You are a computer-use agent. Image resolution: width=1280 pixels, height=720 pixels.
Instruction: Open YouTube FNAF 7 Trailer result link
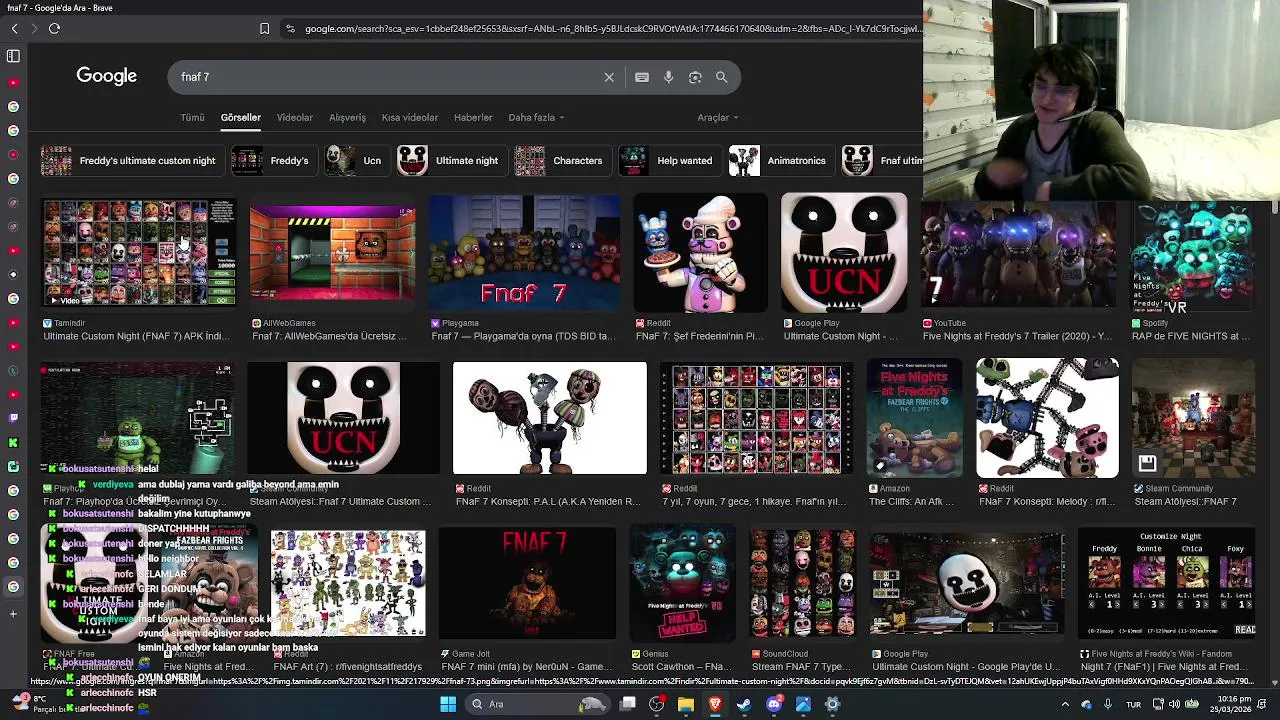[1017, 336]
